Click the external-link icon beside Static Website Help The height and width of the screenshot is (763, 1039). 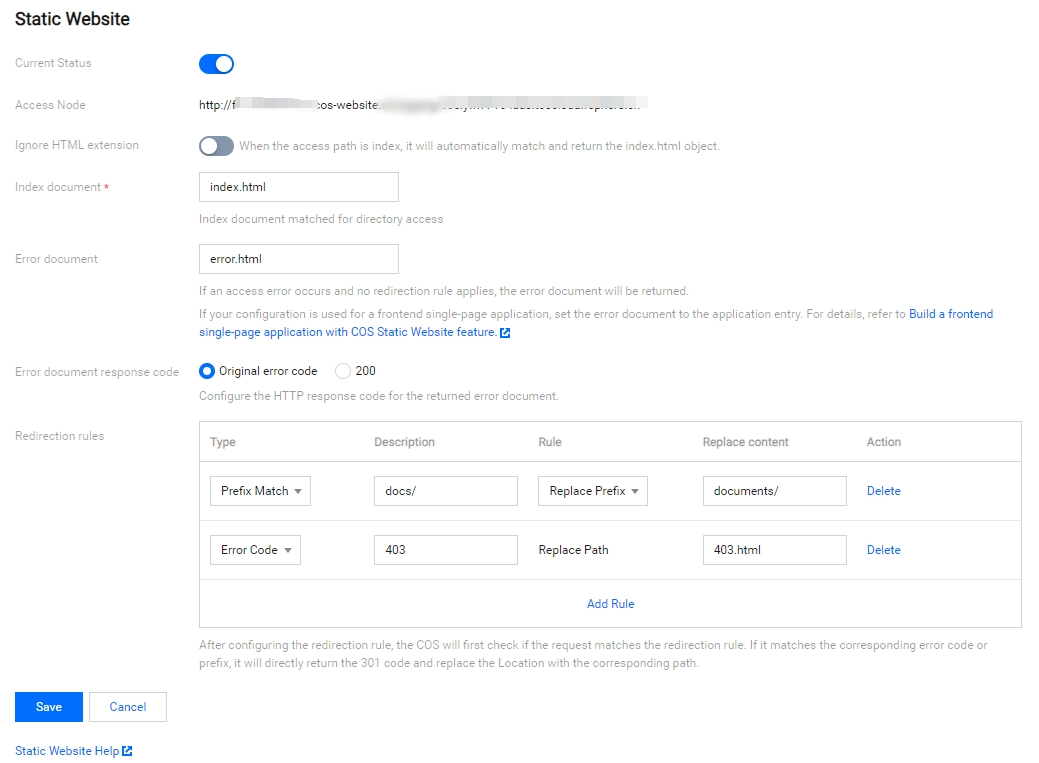(127, 751)
